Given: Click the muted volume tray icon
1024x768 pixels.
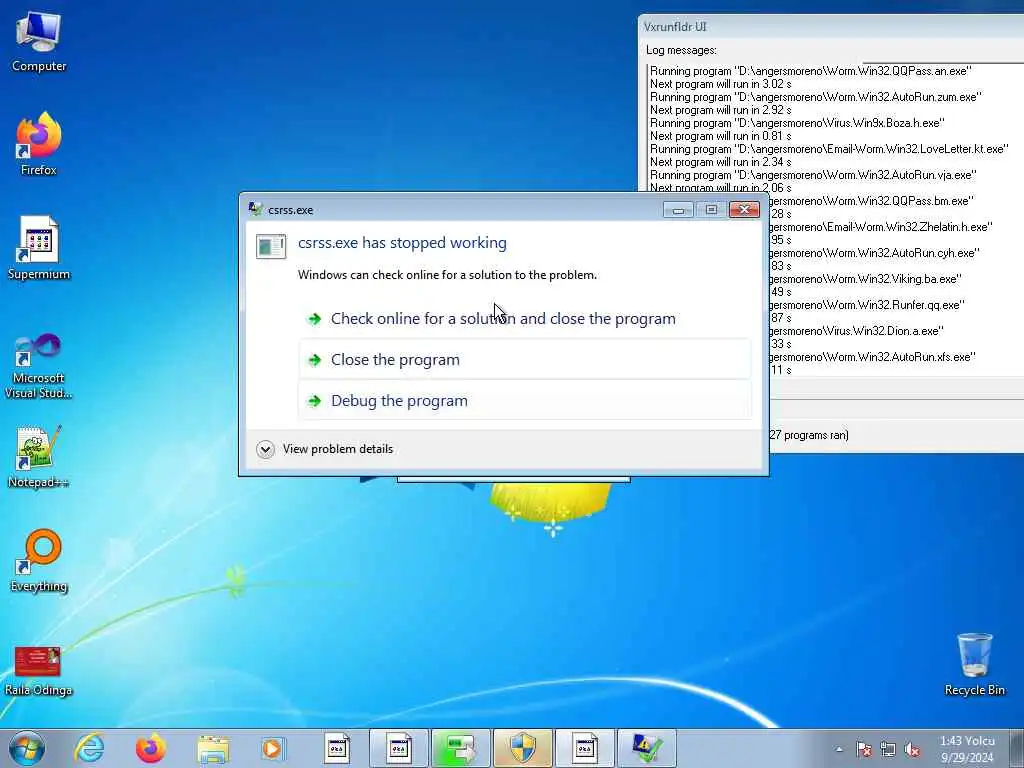Looking at the screenshot, I should tap(912, 749).
